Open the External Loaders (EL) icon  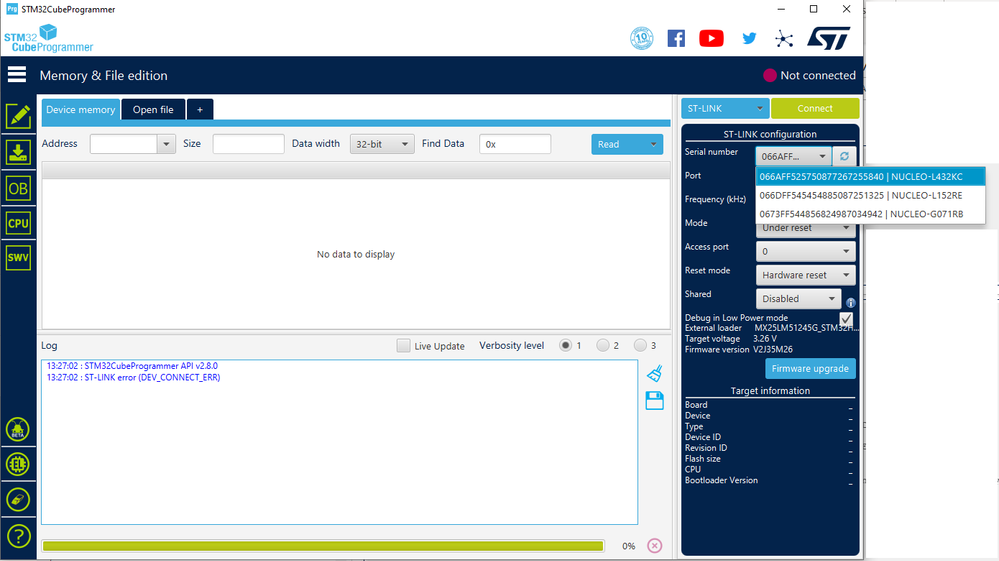click(18, 464)
